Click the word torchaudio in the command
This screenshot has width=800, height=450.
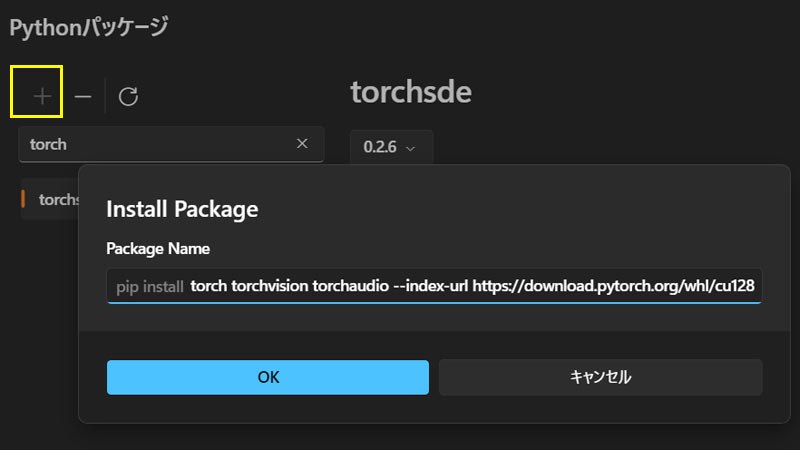tap(351, 287)
